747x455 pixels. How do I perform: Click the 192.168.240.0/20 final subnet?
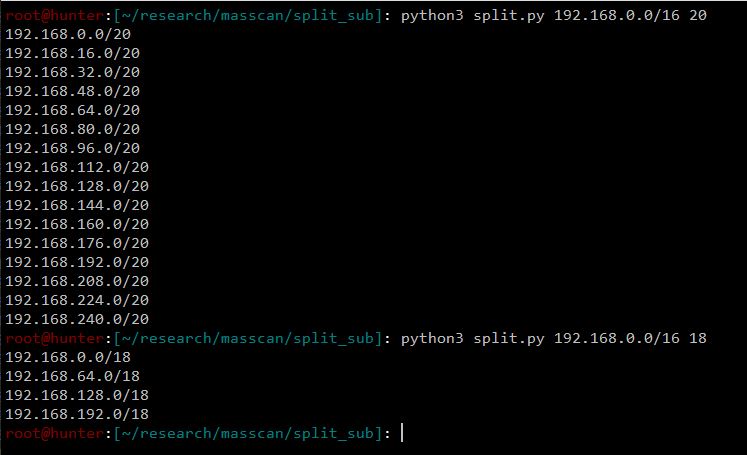pyautogui.click(x=77, y=319)
